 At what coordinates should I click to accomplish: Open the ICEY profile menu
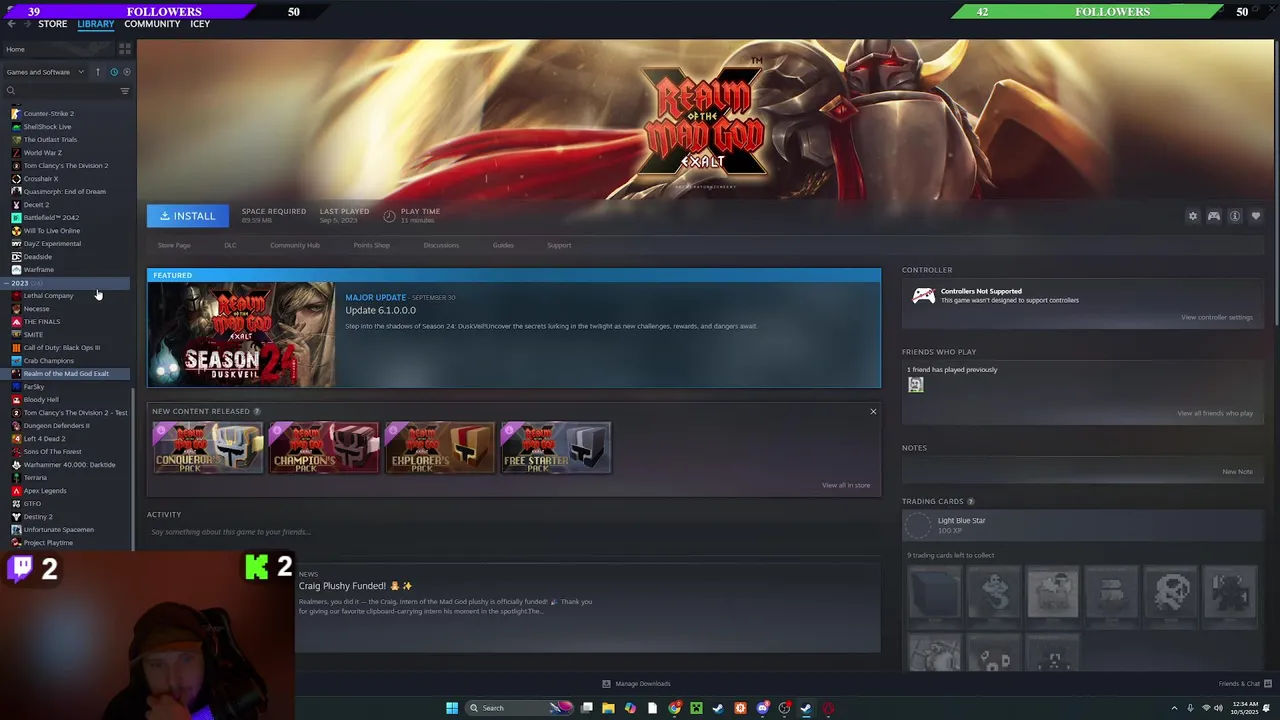coord(200,24)
